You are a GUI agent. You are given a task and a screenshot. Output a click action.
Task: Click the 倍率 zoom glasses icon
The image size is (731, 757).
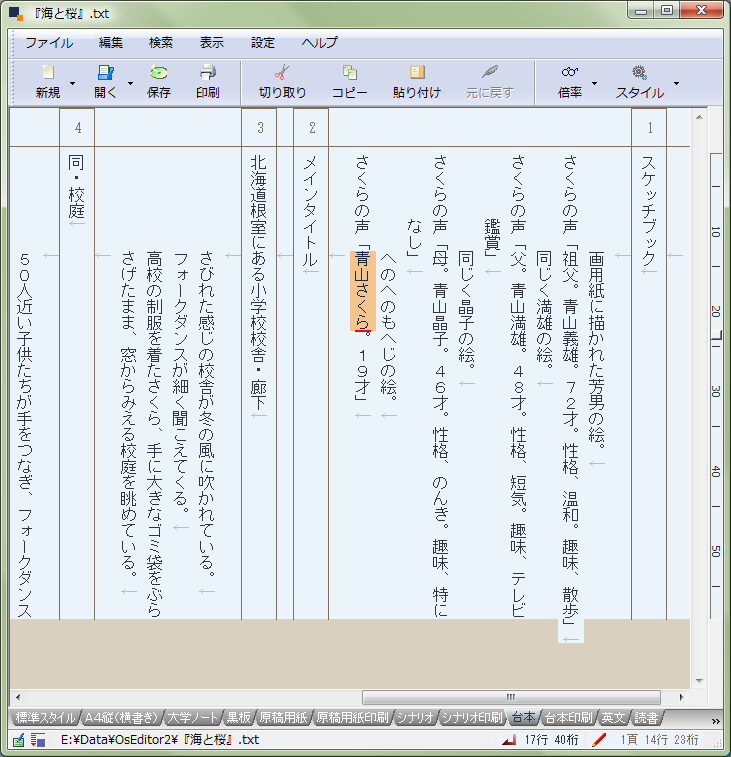coord(570,72)
